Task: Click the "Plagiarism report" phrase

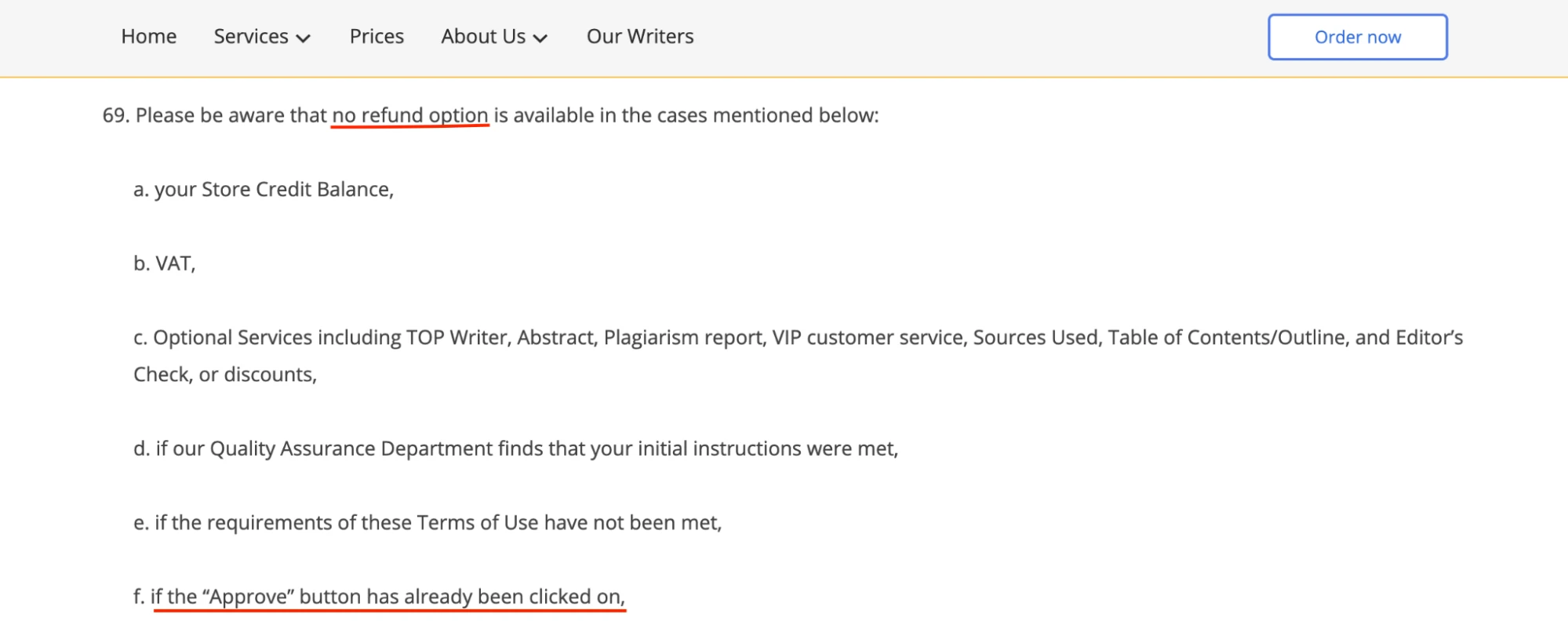Action: coord(684,338)
